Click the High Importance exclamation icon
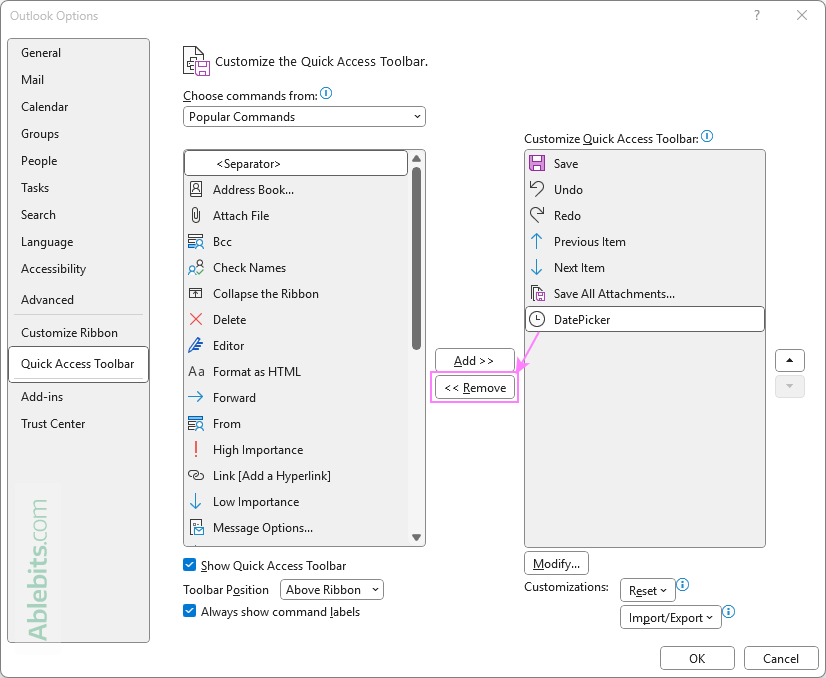Viewport: 826px width, 678px height. pyautogui.click(x=196, y=449)
